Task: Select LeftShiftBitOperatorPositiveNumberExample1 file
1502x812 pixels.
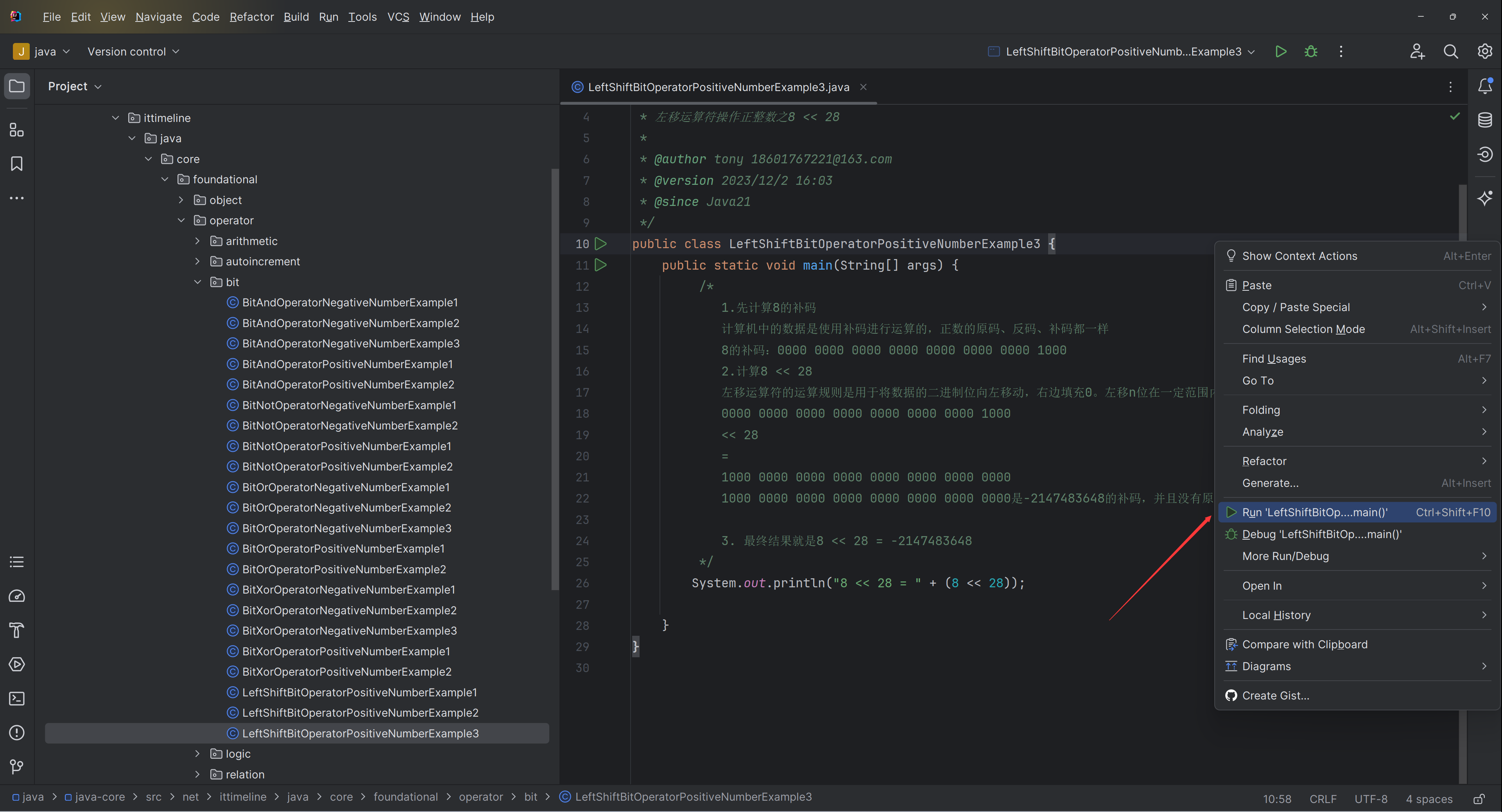Action: (x=359, y=692)
